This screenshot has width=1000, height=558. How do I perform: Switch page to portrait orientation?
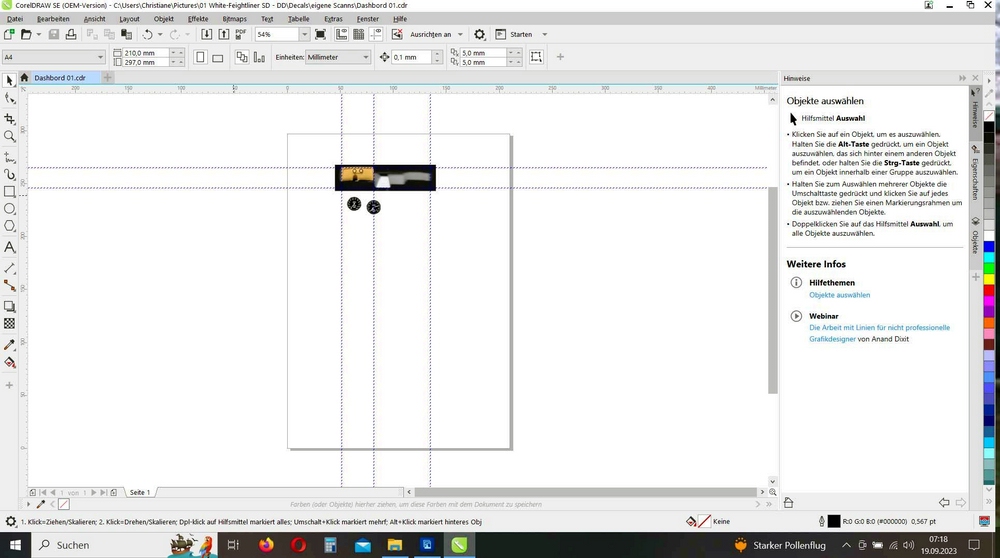coord(200,57)
